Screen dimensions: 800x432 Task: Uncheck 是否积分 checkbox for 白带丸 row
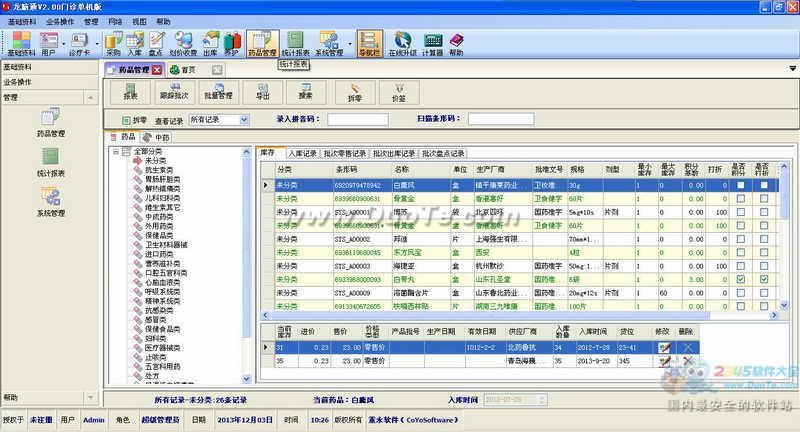[740, 279]
